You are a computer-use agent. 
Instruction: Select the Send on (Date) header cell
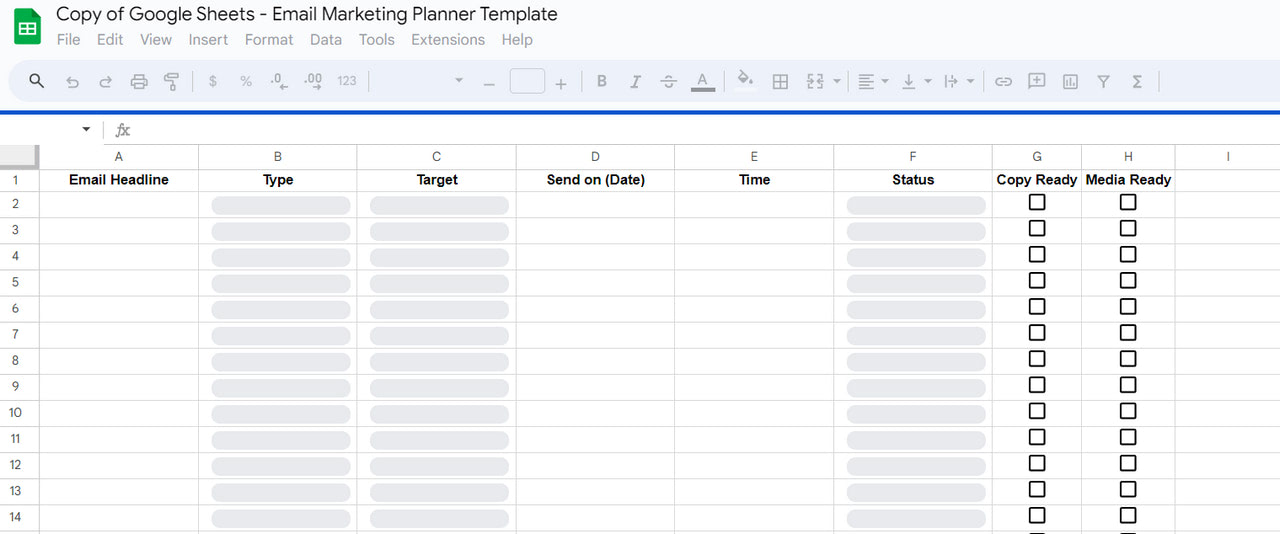click(596, 180)
